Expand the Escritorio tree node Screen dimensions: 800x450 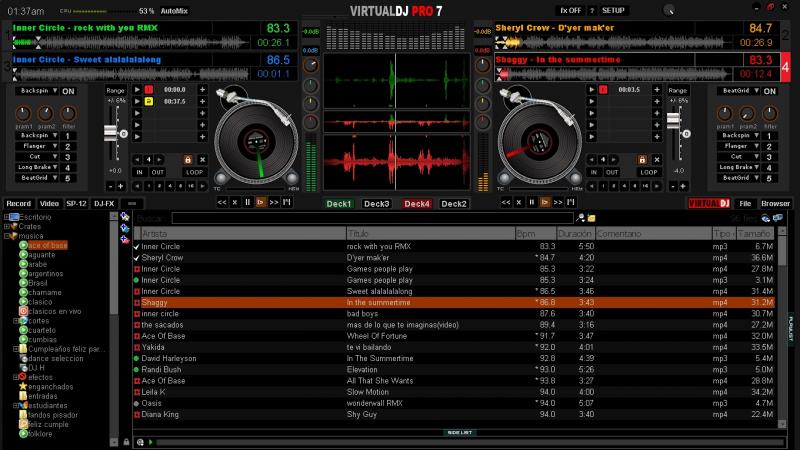6,217
